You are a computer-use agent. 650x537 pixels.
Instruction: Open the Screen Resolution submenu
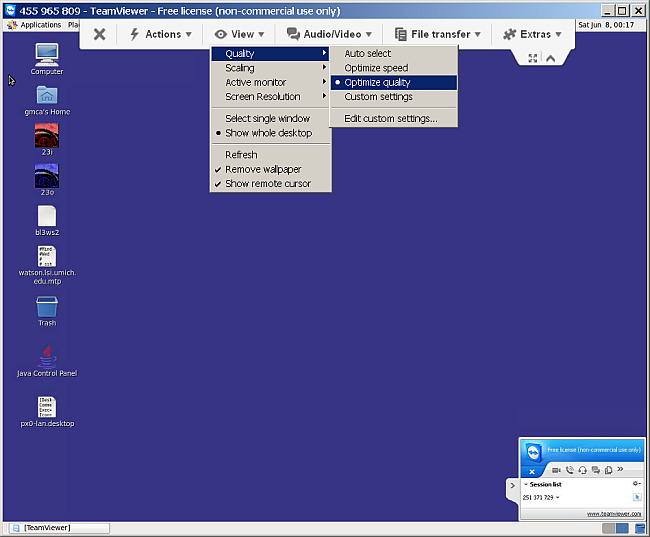[270, 97]
